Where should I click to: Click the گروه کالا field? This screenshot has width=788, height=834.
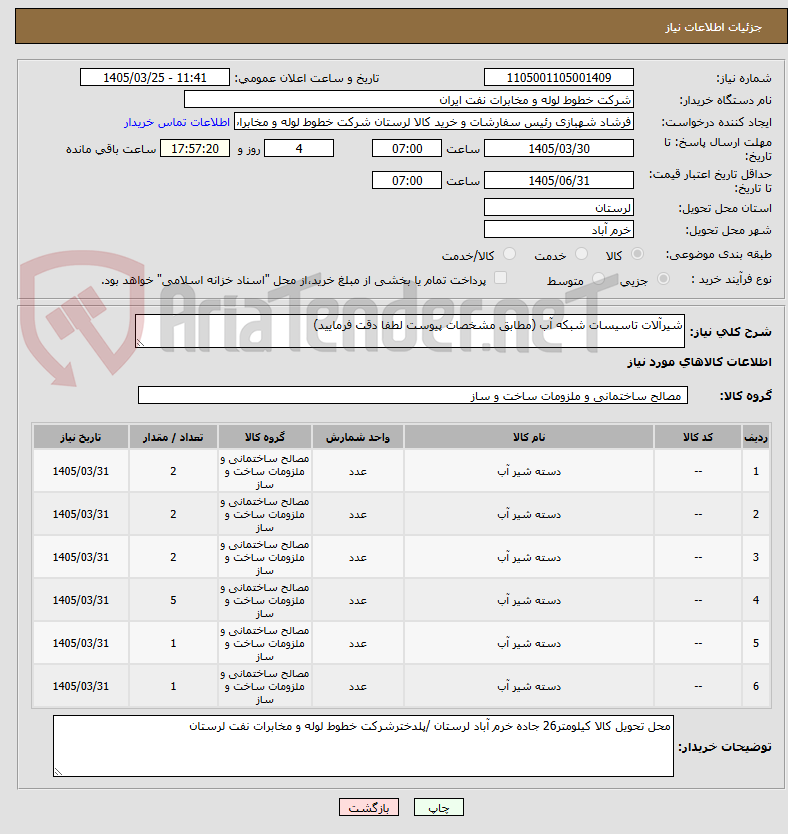point(413,395)
